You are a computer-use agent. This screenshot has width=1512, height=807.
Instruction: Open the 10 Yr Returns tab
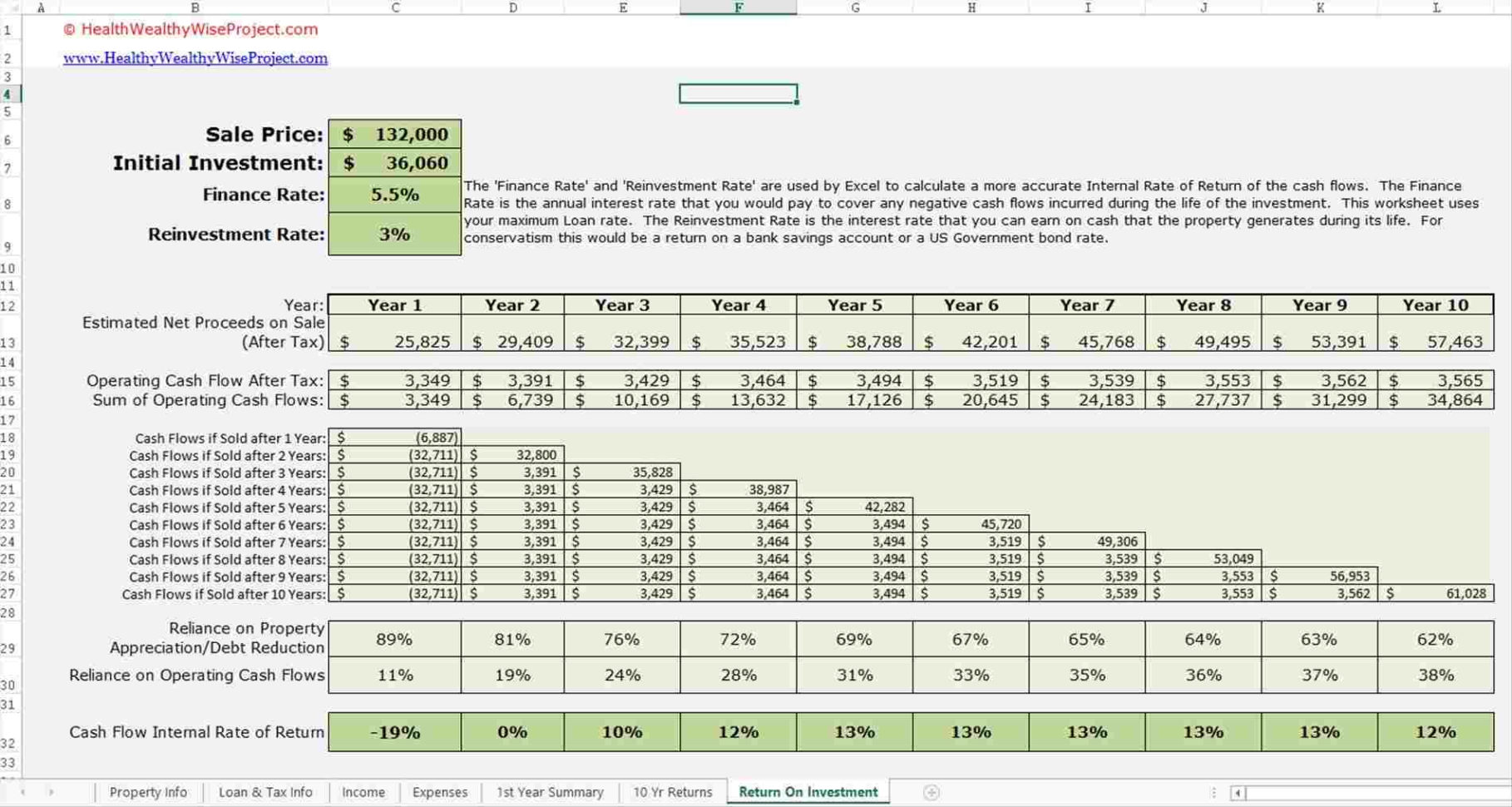click(x=673, y=792)
